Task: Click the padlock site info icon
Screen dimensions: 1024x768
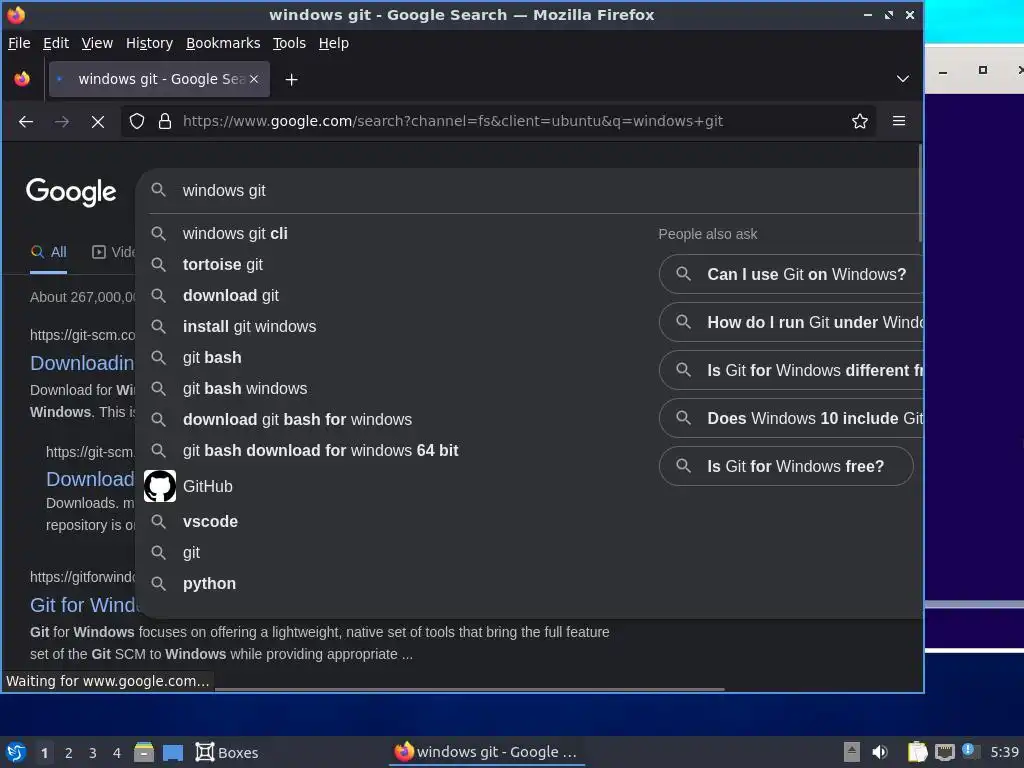Action: 165,121
